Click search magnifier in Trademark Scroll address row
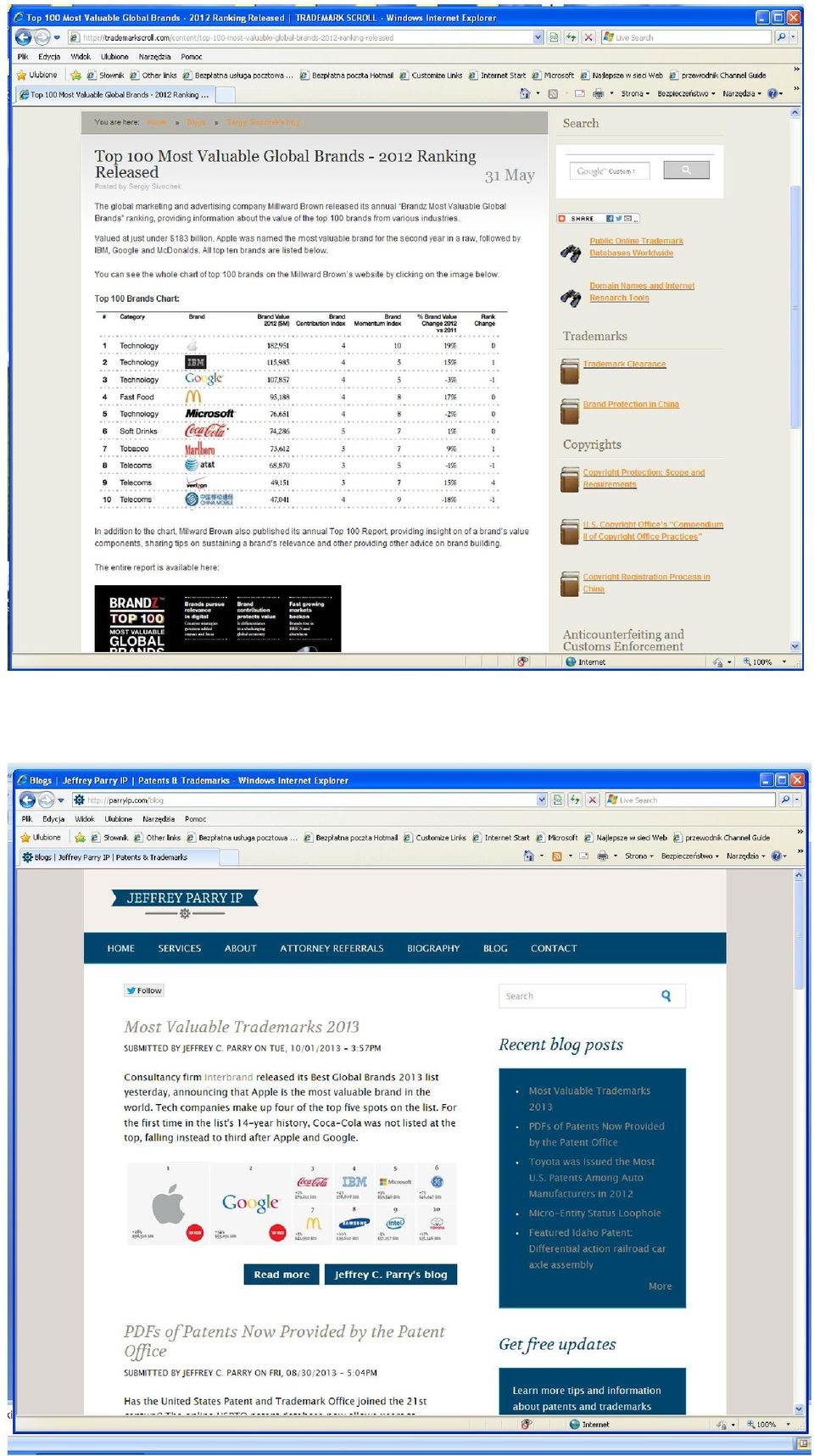 point(781,37)
